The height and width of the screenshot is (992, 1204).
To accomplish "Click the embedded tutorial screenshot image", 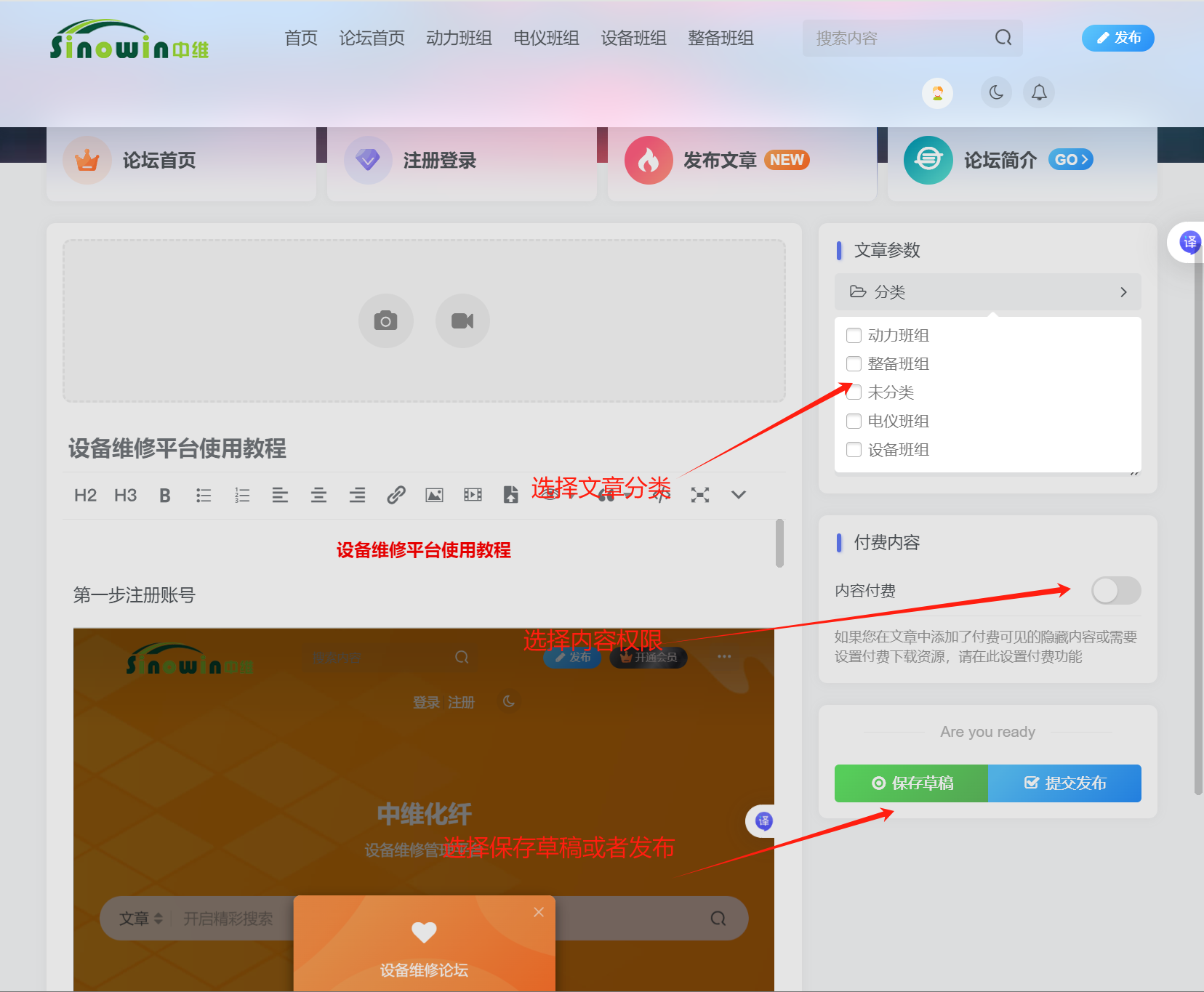I will coord(424,809).
